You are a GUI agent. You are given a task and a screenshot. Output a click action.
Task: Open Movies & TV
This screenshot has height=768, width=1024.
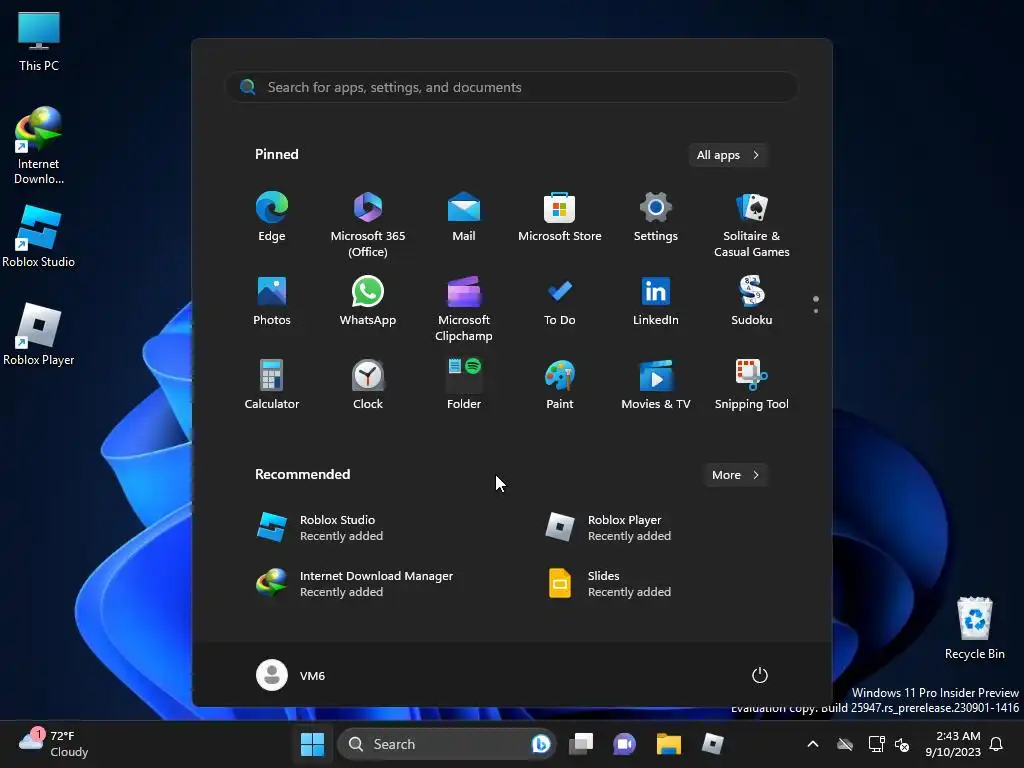point(656,384)
